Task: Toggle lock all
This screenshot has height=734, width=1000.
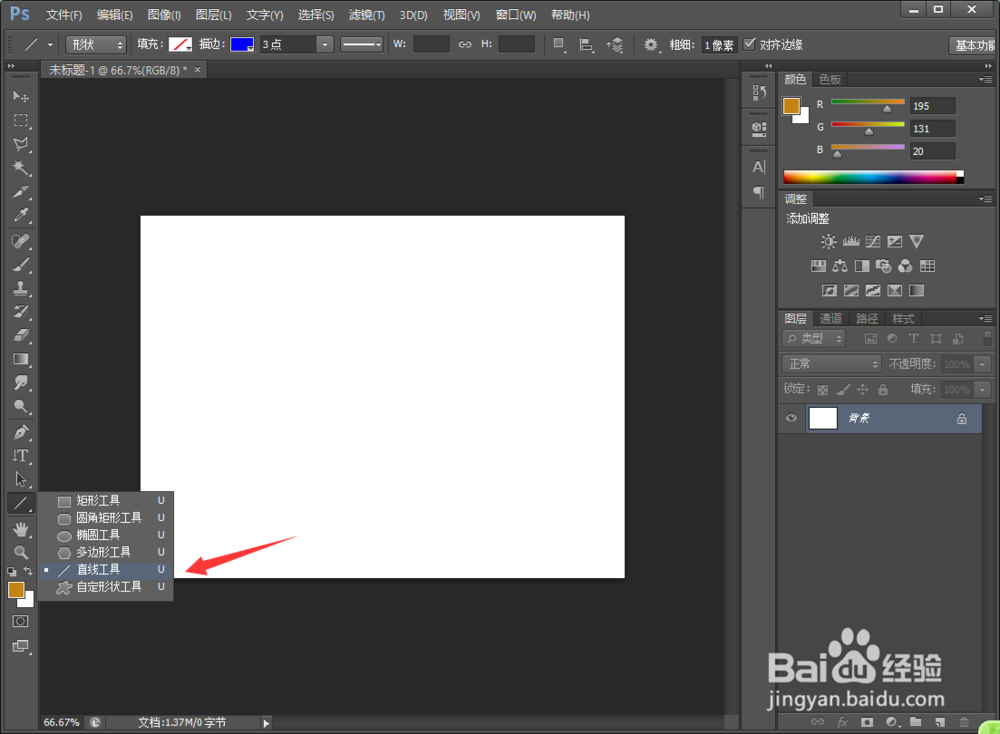Action: [883, 389]
